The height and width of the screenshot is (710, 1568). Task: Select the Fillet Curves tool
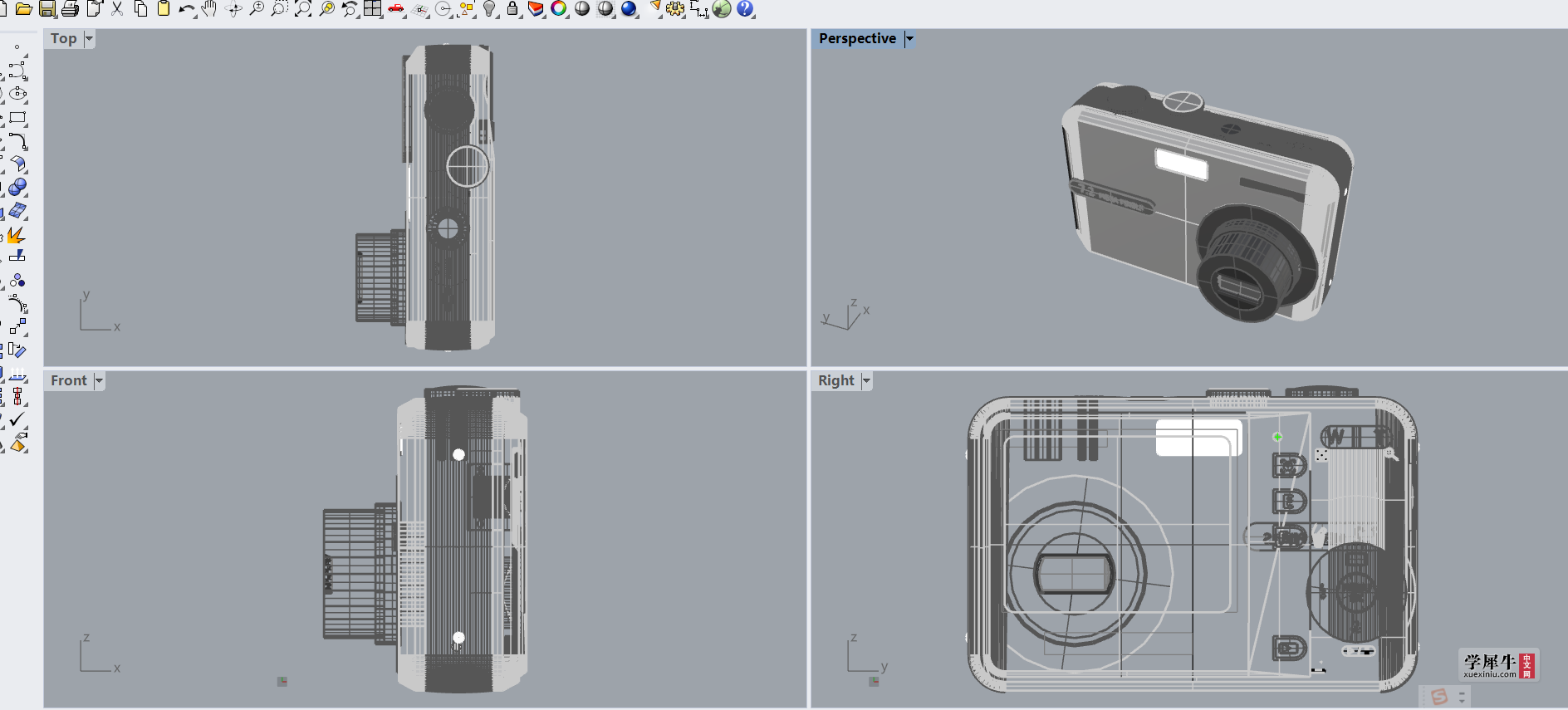17,140
